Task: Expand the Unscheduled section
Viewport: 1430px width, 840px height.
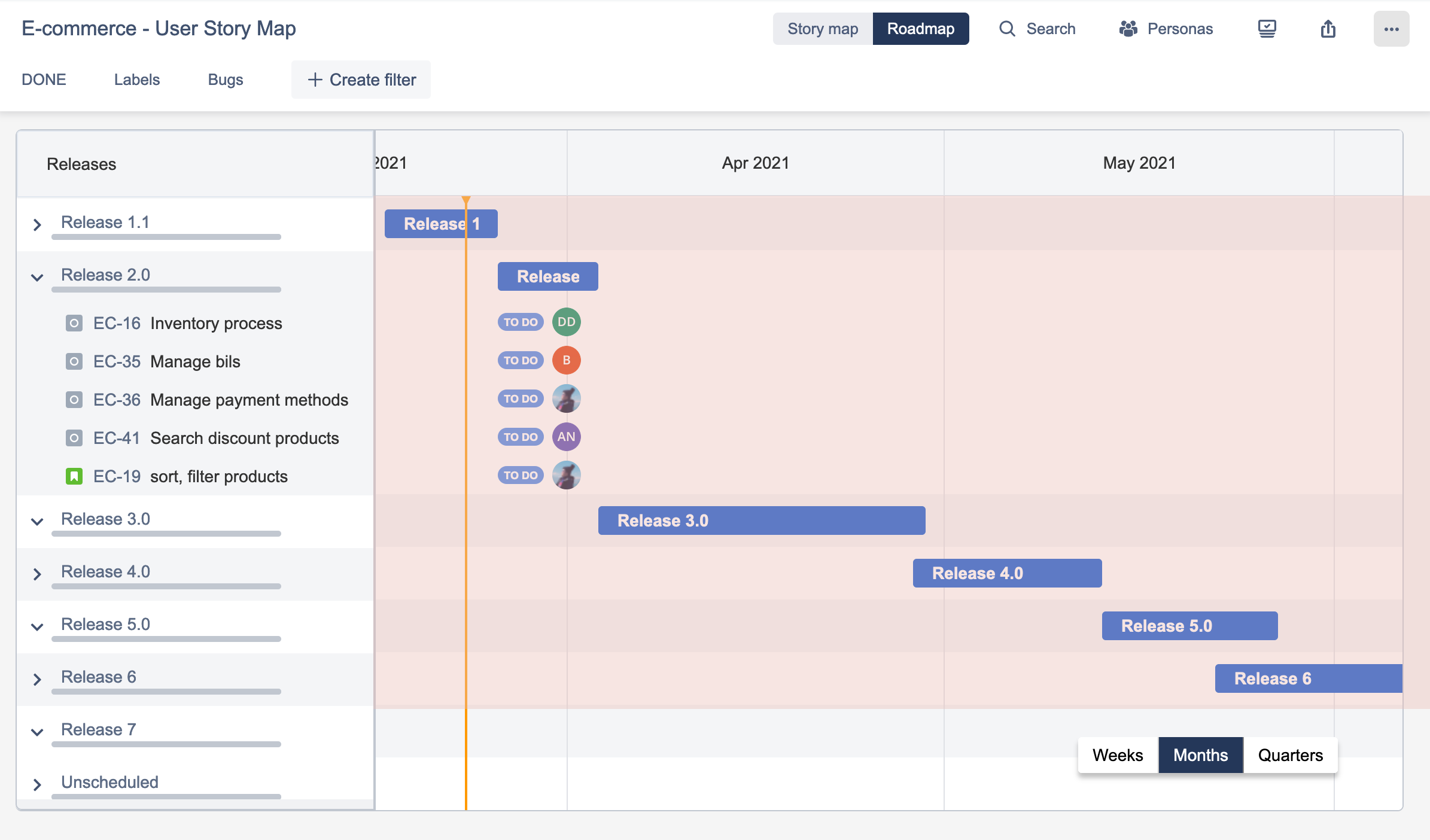Action: 37,785
